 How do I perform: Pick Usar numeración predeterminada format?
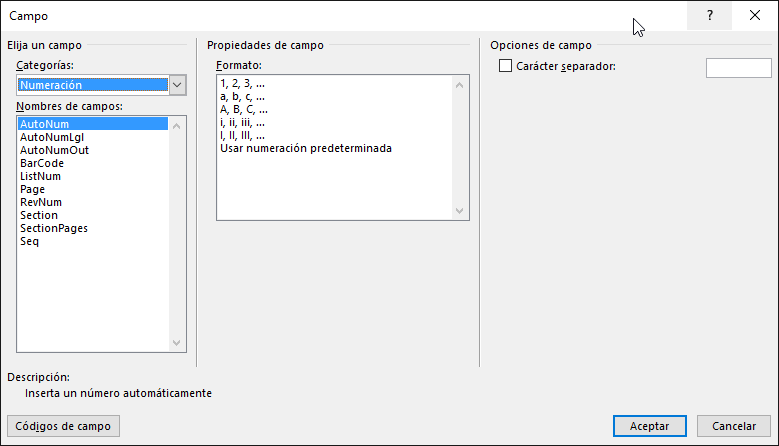pos(306,149)
